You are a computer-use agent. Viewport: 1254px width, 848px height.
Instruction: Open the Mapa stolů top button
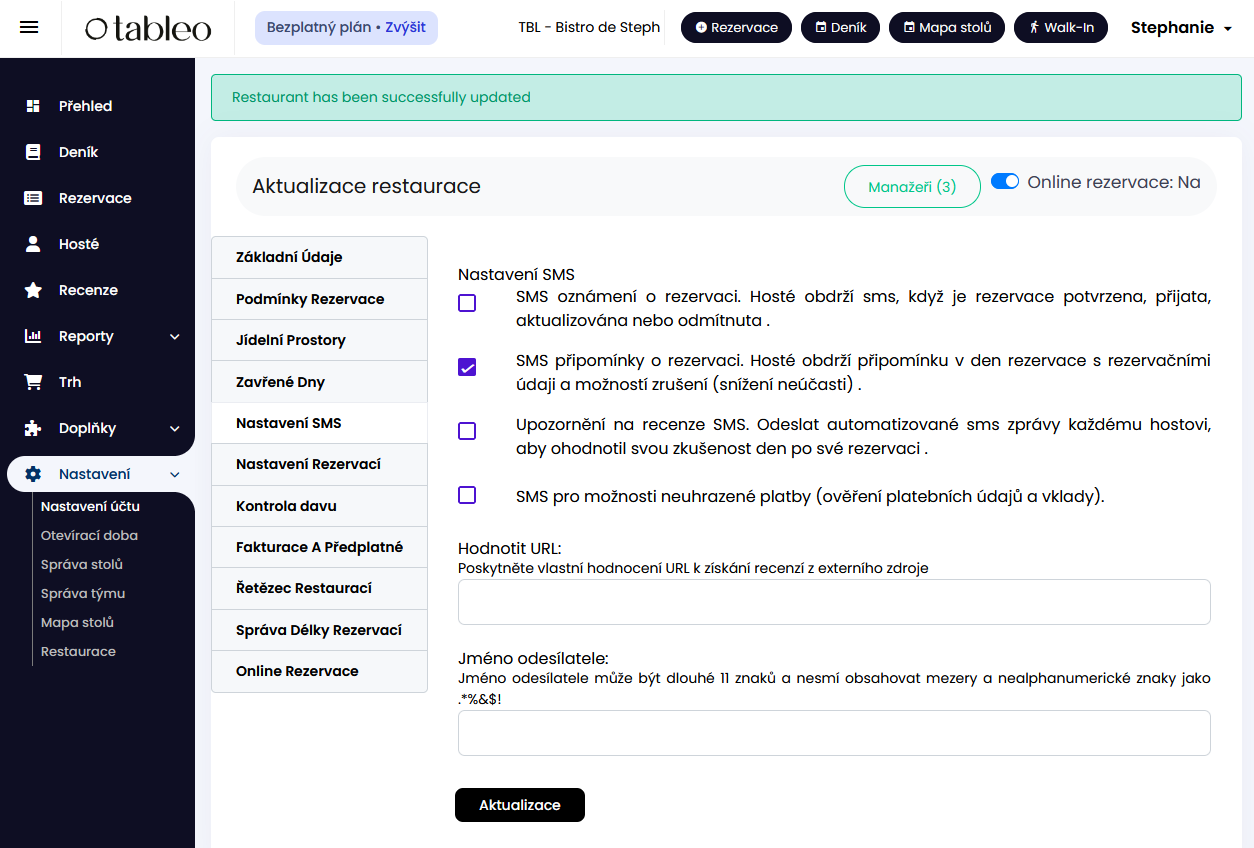coord(947,27)
